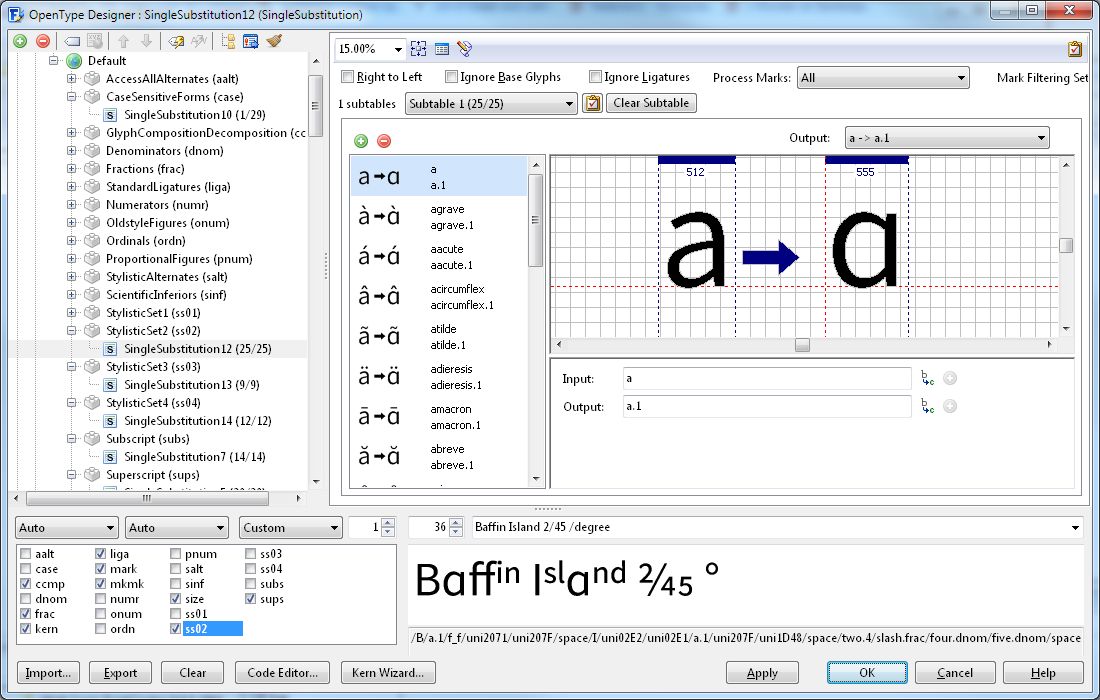Click the green add substitution icon above glyph list
The image size is (1100, 700).
pos(361,141)
